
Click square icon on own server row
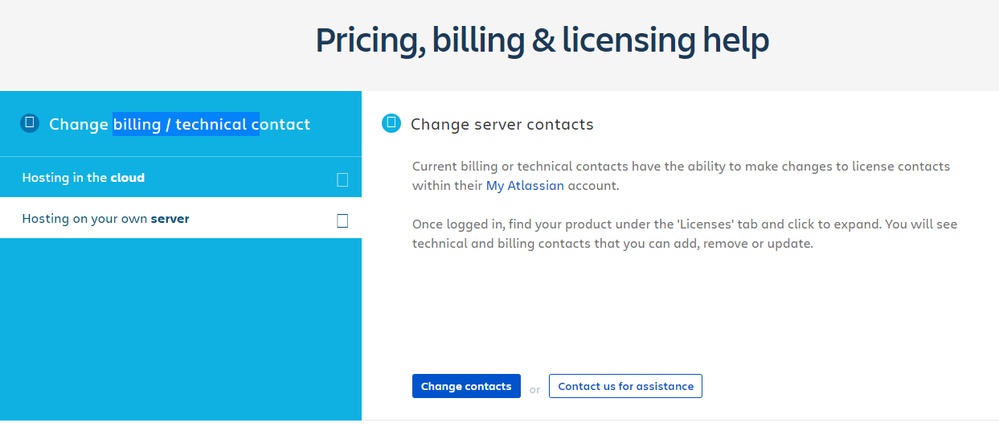tap(342, 221)
